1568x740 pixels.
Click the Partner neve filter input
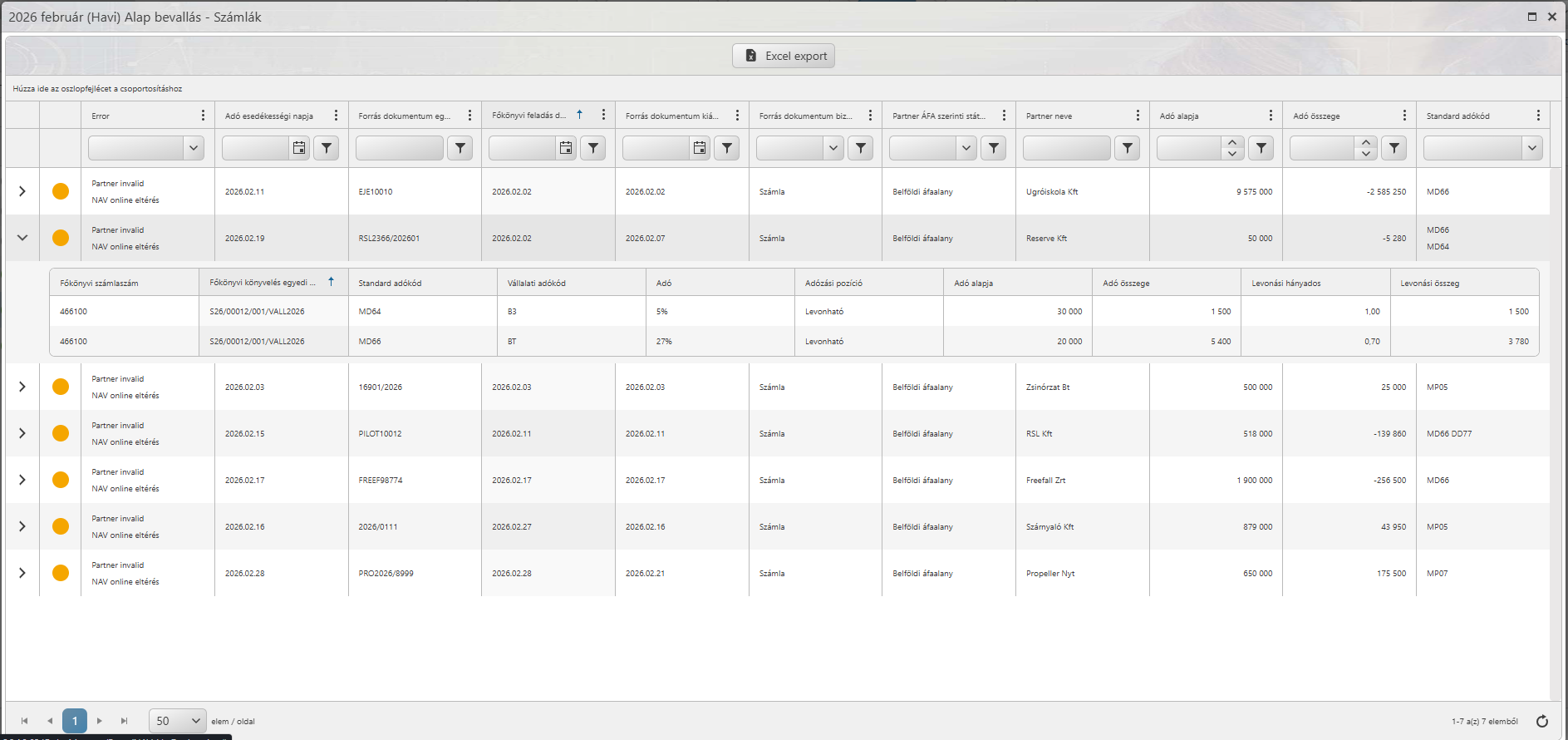pyautogui.click(x=1067, y=148)
